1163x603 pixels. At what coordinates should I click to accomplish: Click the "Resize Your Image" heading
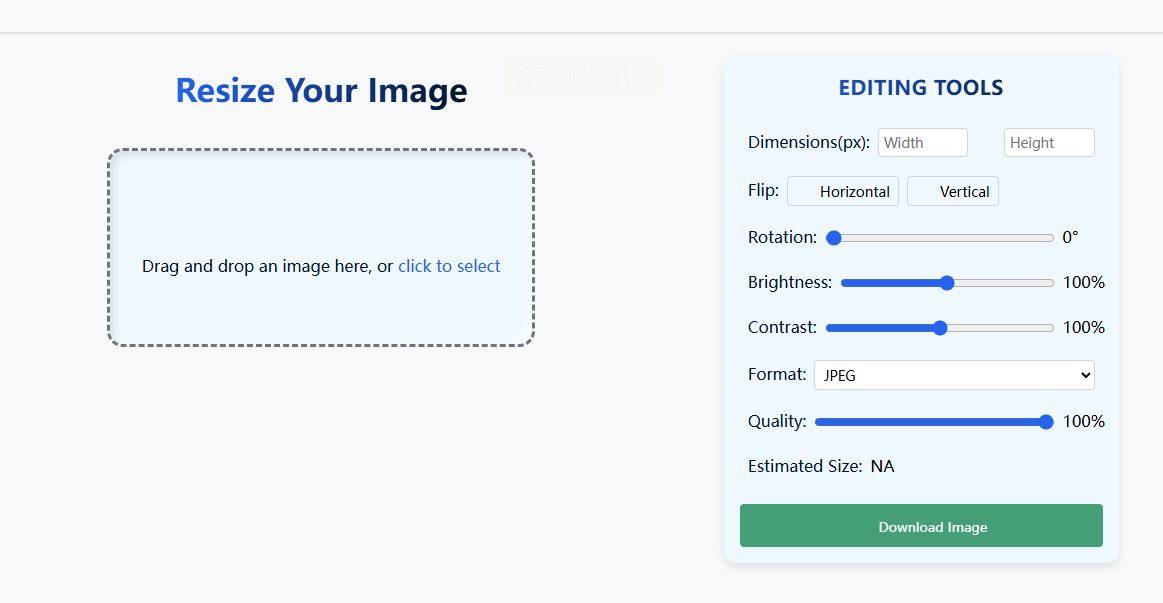pyautogui.click(x=321, y=91)
